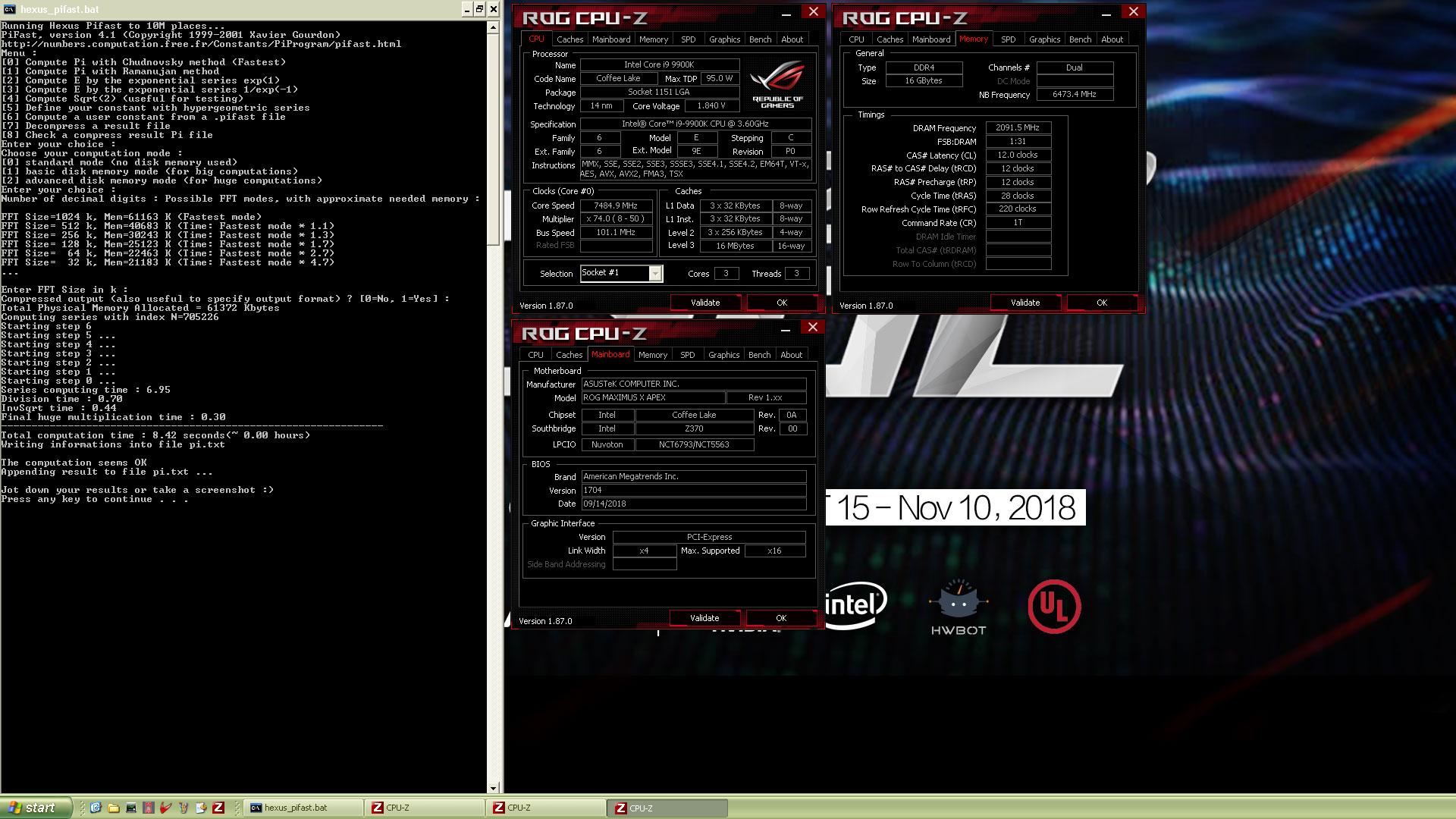Click the console window system menu icon
Viewport: 1456px width, 819px height.
click(x=9, y=9)
